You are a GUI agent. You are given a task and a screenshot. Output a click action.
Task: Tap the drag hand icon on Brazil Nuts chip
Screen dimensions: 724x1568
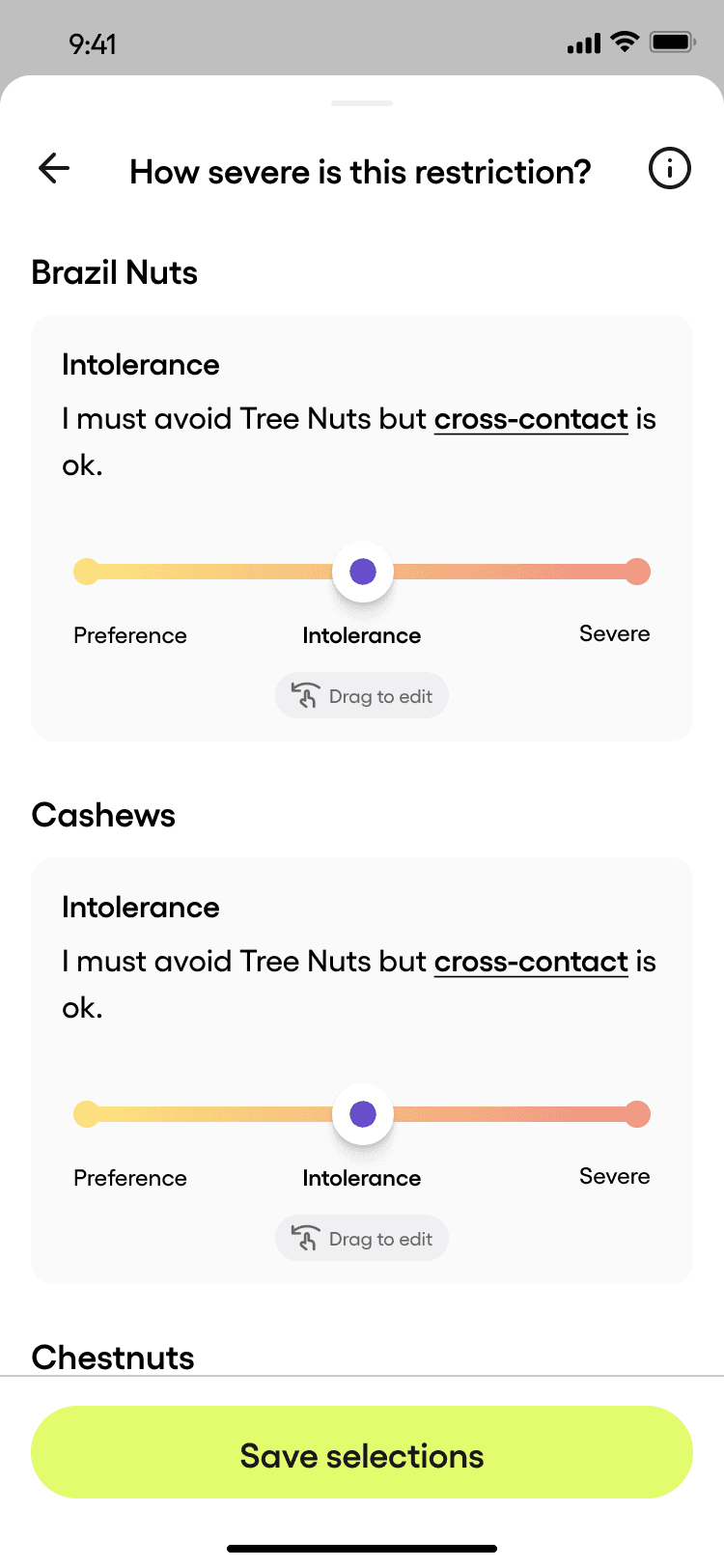[x=305, y=695]
